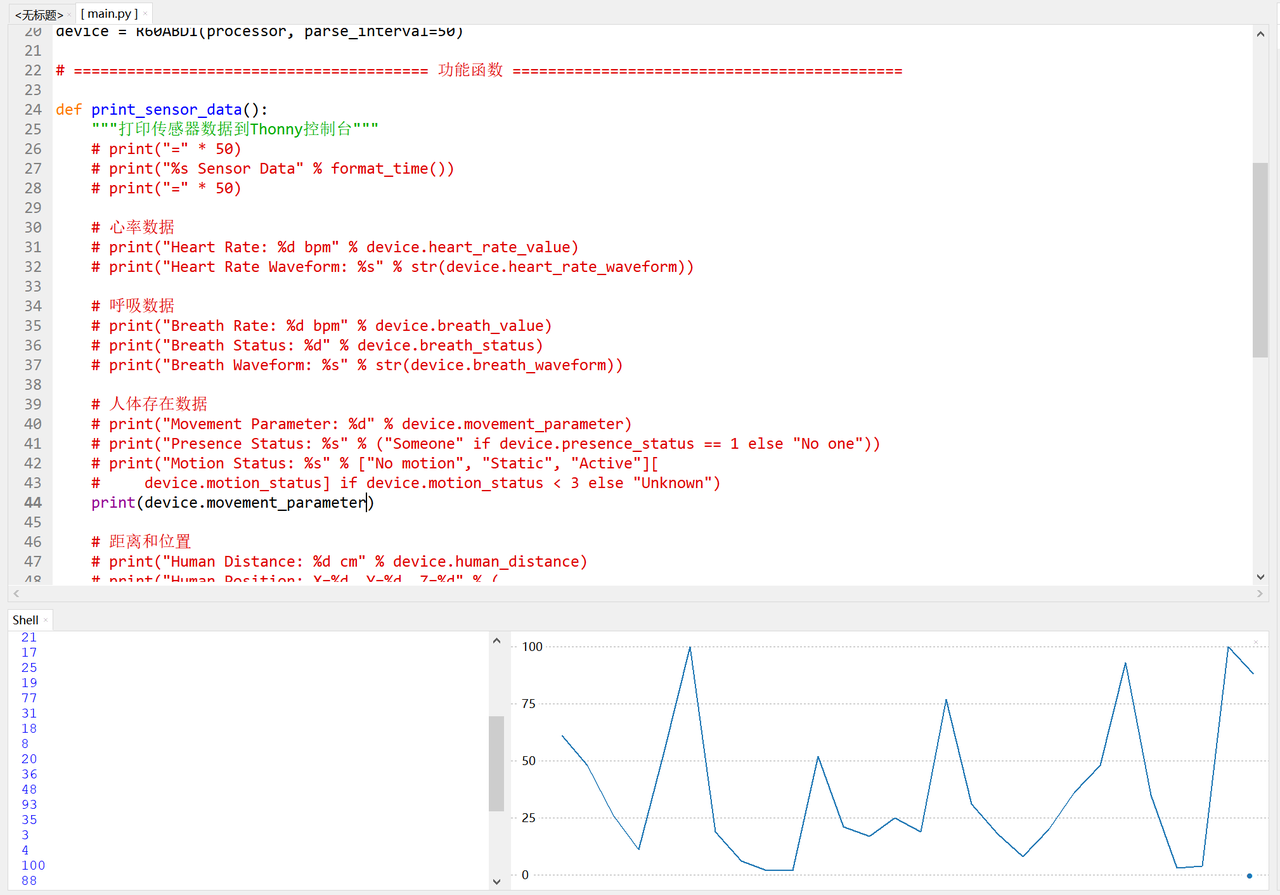This screenshot has width=1280, height=895.
Task: Click the "Human Distance: %d cm" comment line
Action: pyautogui.click(x=339, y=561)
